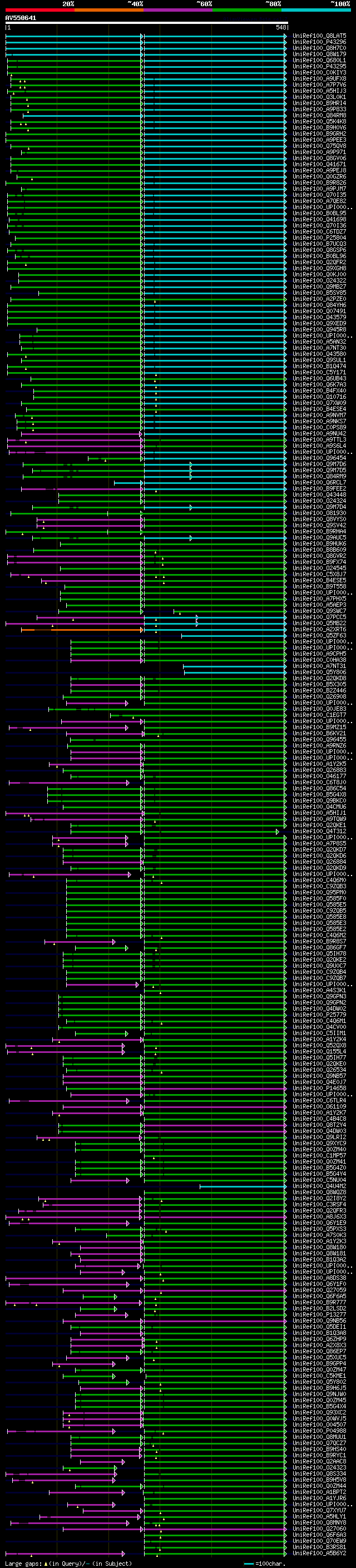Click the =100char. scale legend

tap(265, 1563)
